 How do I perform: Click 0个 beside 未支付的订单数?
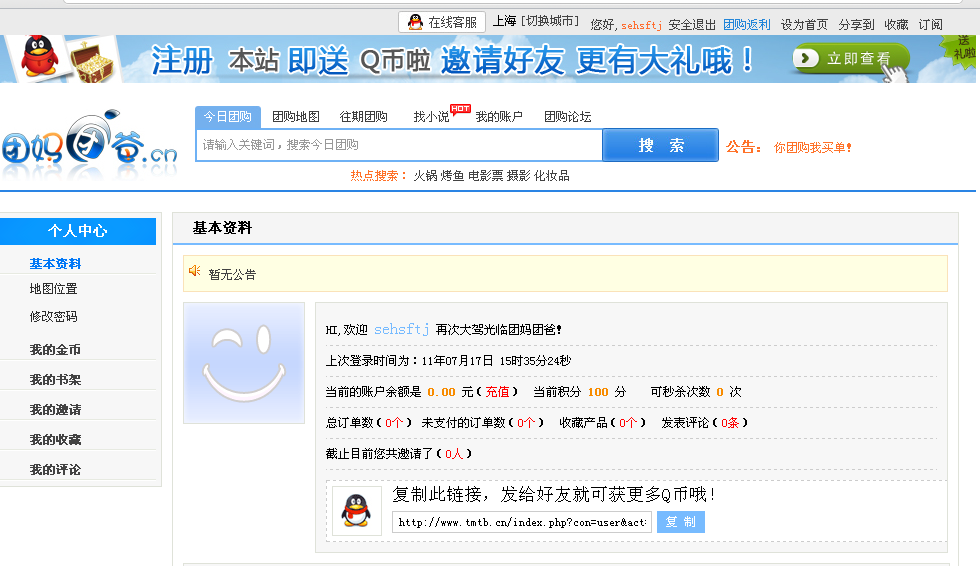pos(526,423)
